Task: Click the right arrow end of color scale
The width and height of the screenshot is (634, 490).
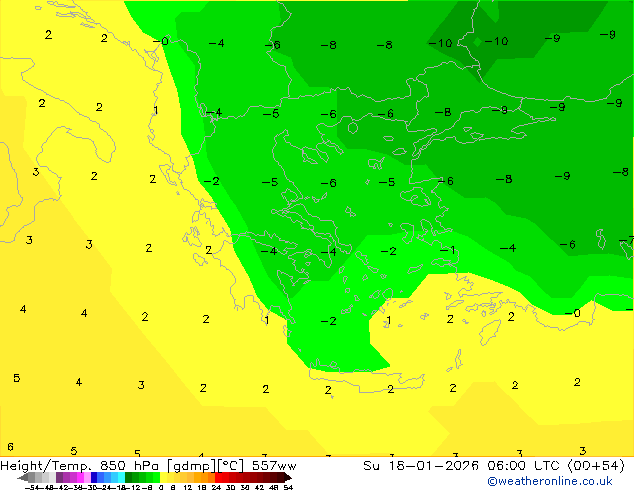Action: point(288,478)
